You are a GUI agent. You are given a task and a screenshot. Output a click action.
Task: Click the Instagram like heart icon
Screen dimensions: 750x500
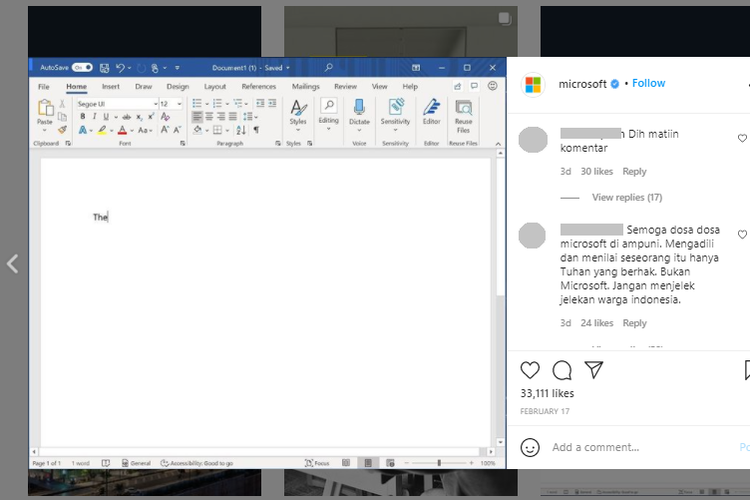click(x=530, y=371)
